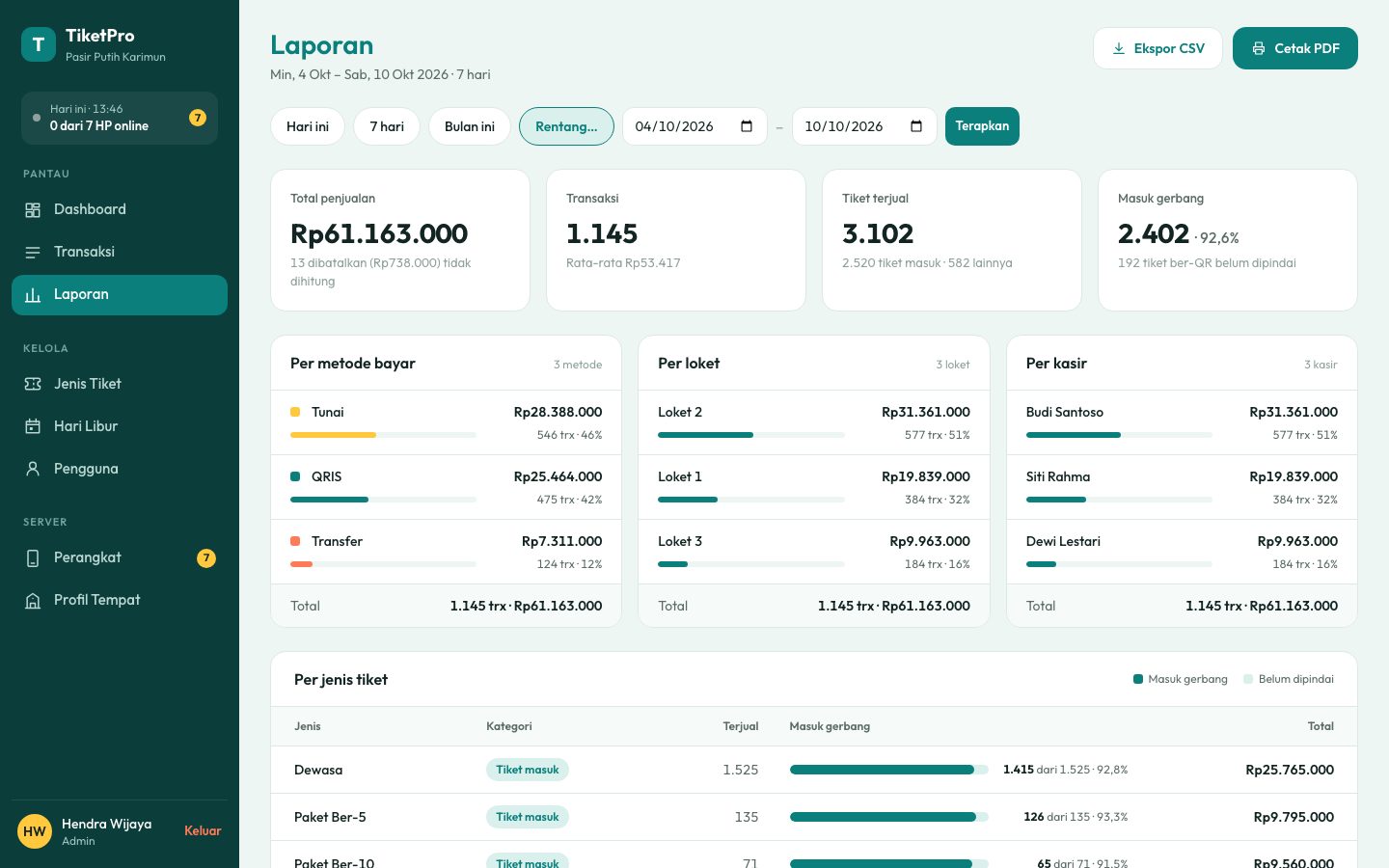Print report with Cetak PDF
Screen dimensions: 1389x868
pyautogui.click(x=1295, y=48)
